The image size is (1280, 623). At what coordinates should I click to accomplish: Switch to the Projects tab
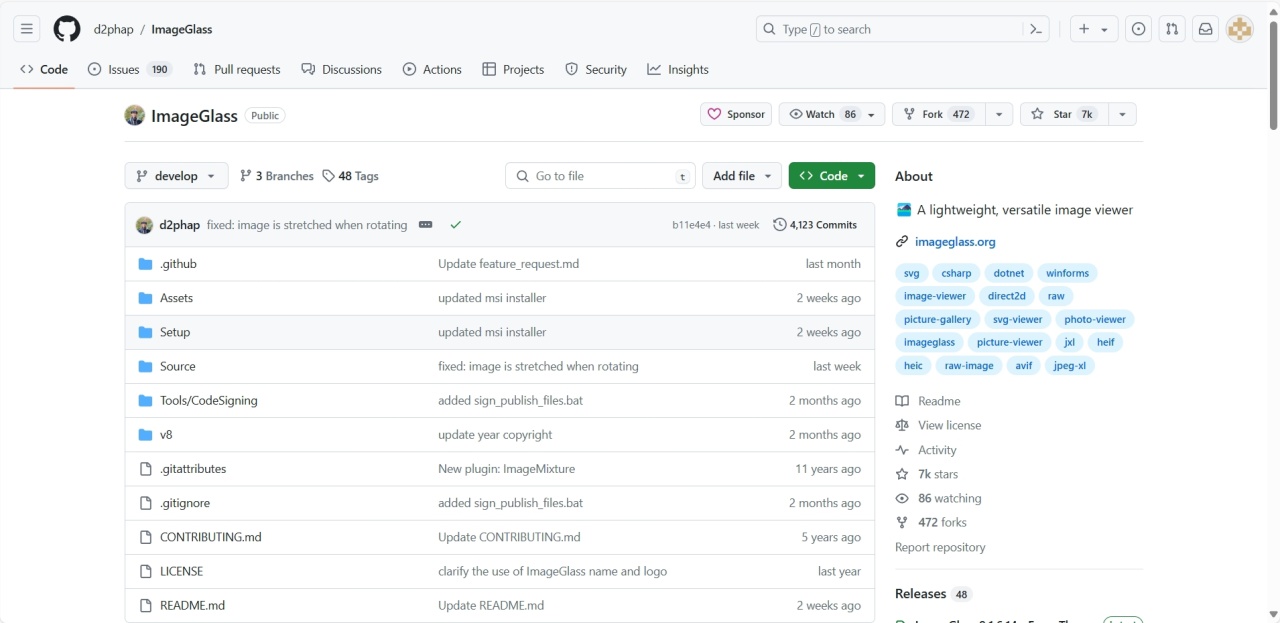pyautogui.click(x=513, y=70)
